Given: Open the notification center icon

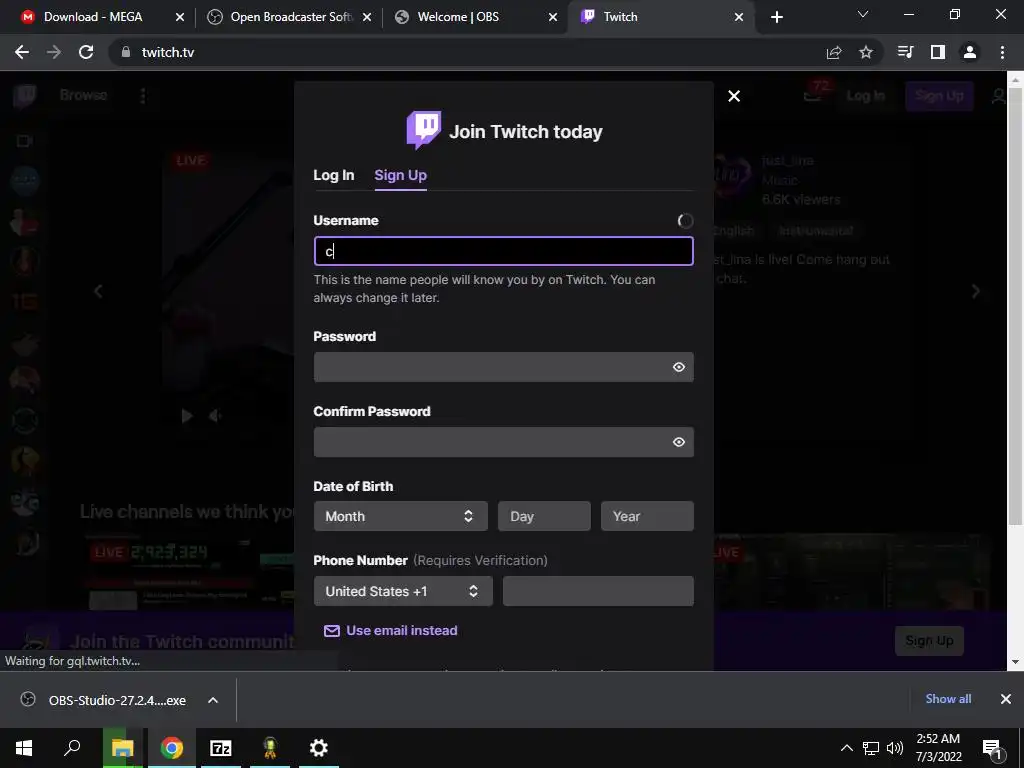Looking at the screenshot, I should click(x=992, y=748).
